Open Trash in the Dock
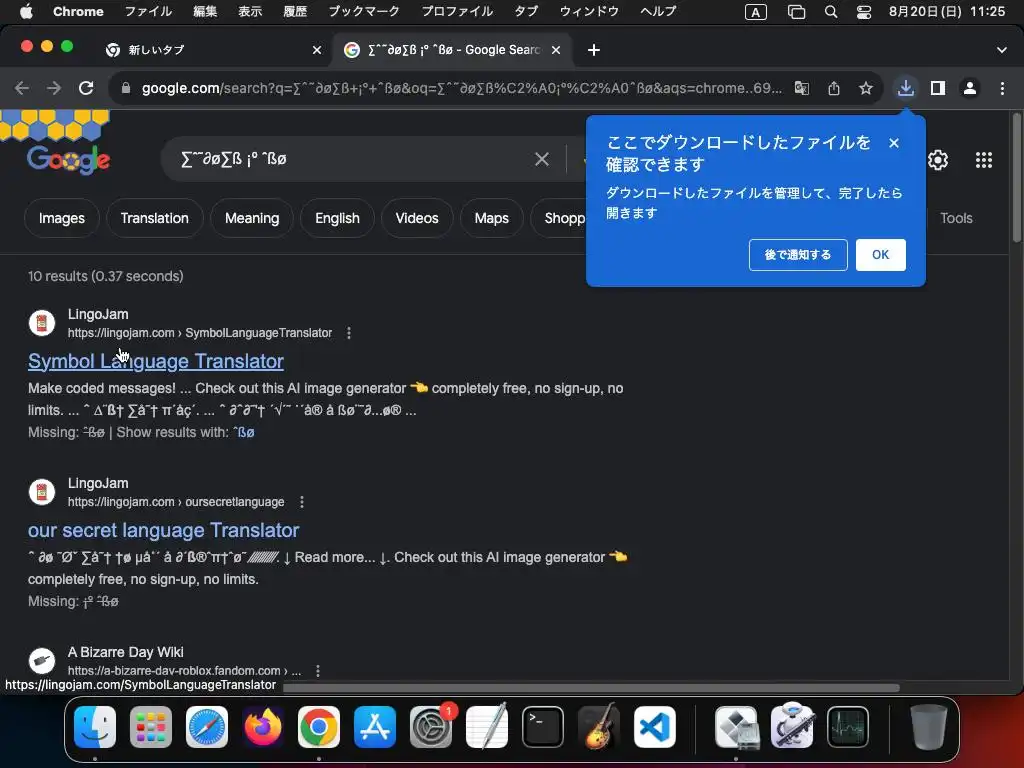 point(929,727)
